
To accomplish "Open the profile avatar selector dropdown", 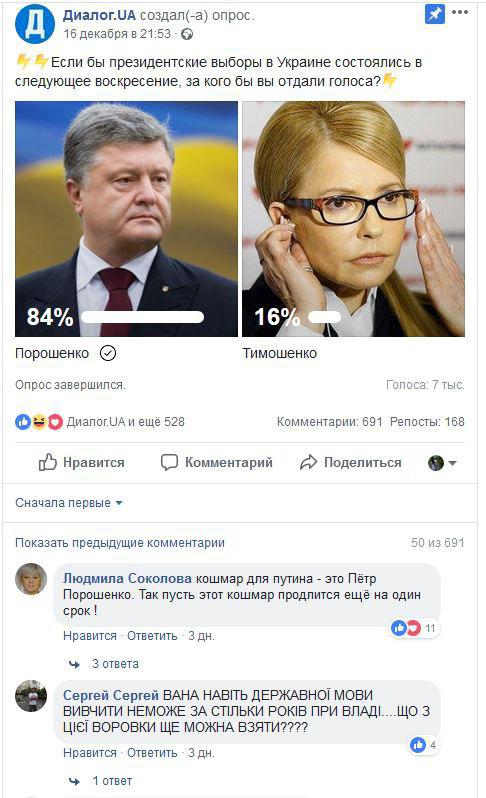I will click(x=442, y=463).
